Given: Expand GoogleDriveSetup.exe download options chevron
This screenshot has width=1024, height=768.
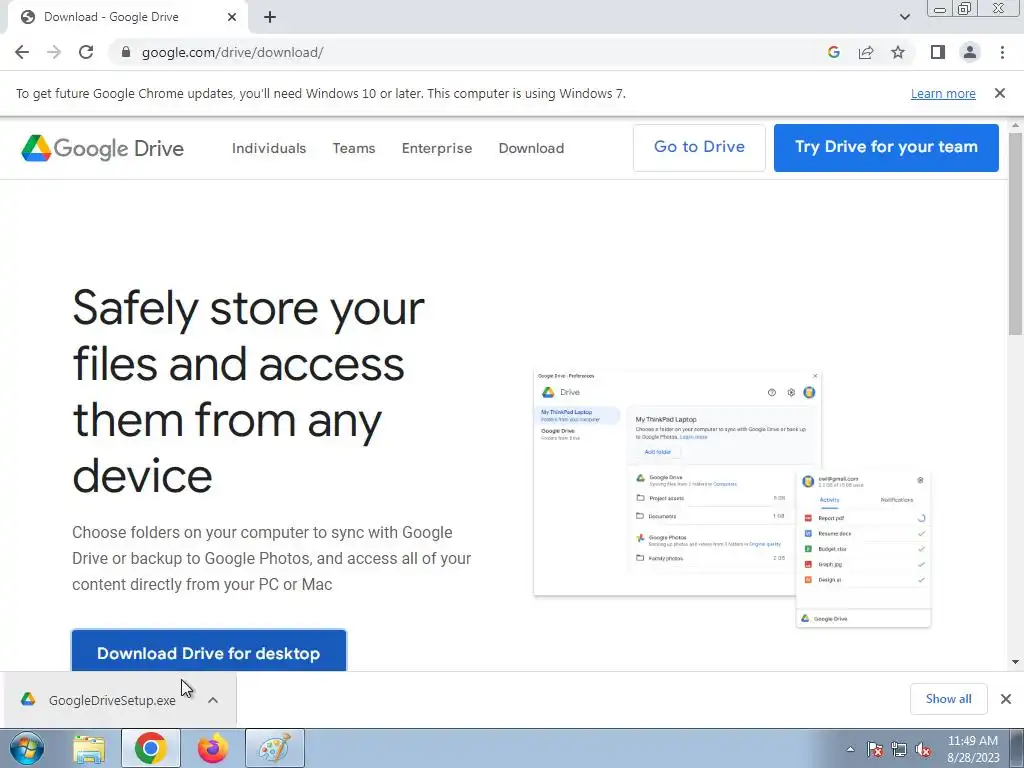Looking at the screenshot, I should [x=213, y=700].
